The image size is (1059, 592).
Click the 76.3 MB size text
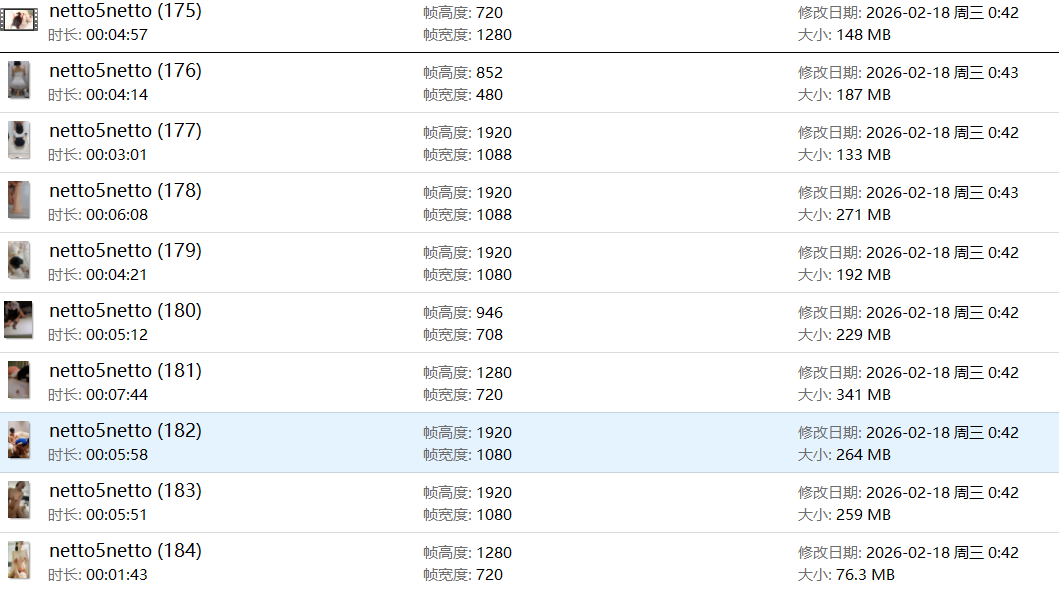click(864, 575)
